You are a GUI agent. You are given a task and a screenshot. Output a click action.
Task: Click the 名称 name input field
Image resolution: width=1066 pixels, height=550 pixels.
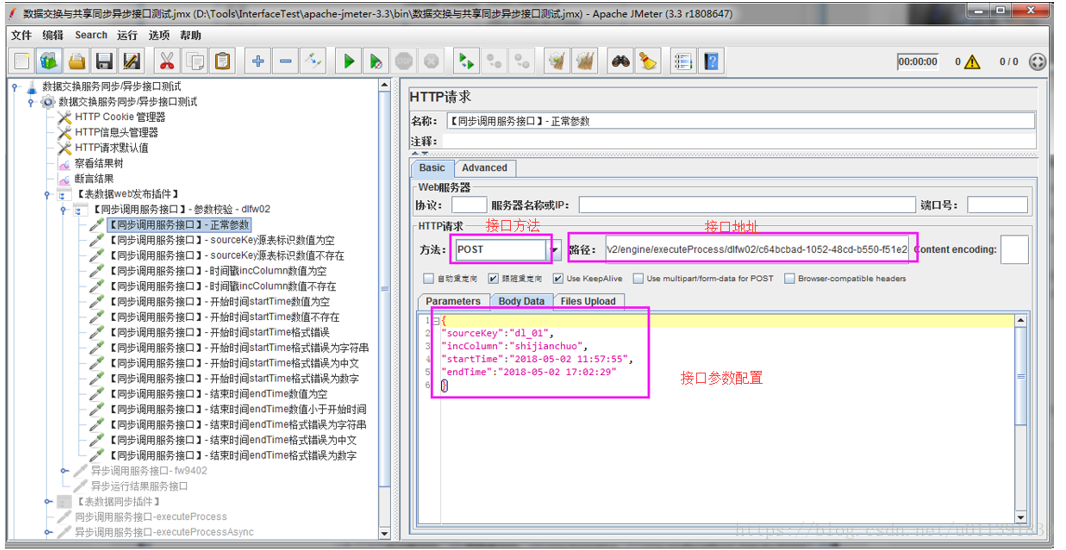coord(740,121)
